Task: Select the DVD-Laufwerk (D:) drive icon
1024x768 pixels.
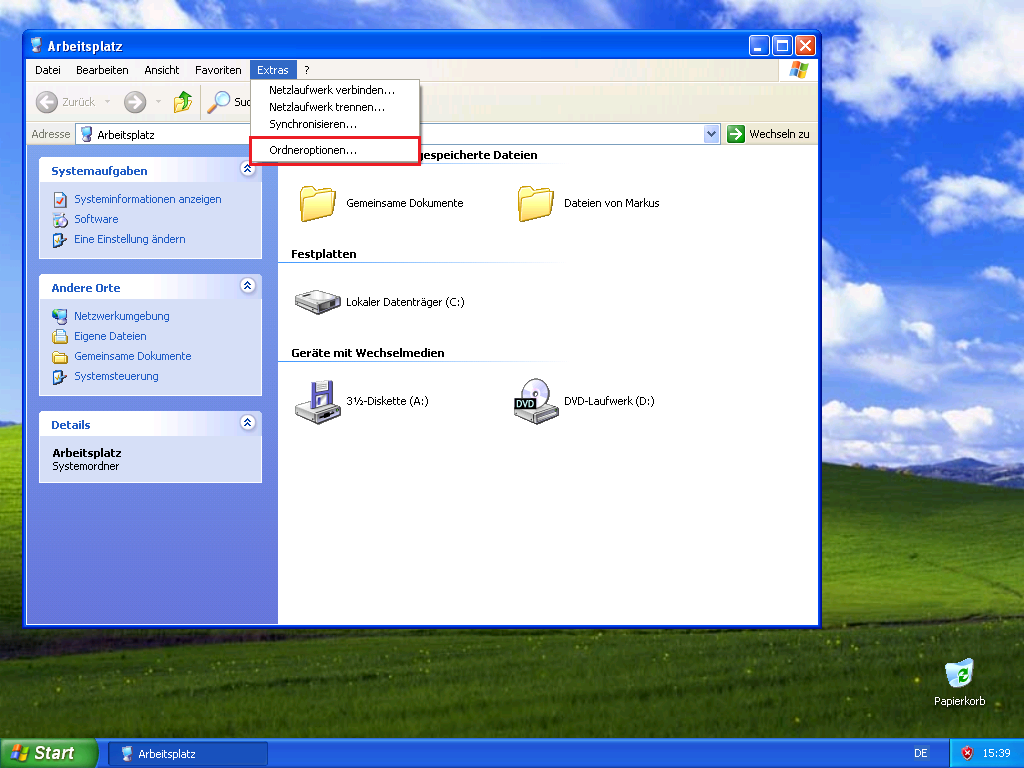Action: pyautogui.click(x=536, y=402)
